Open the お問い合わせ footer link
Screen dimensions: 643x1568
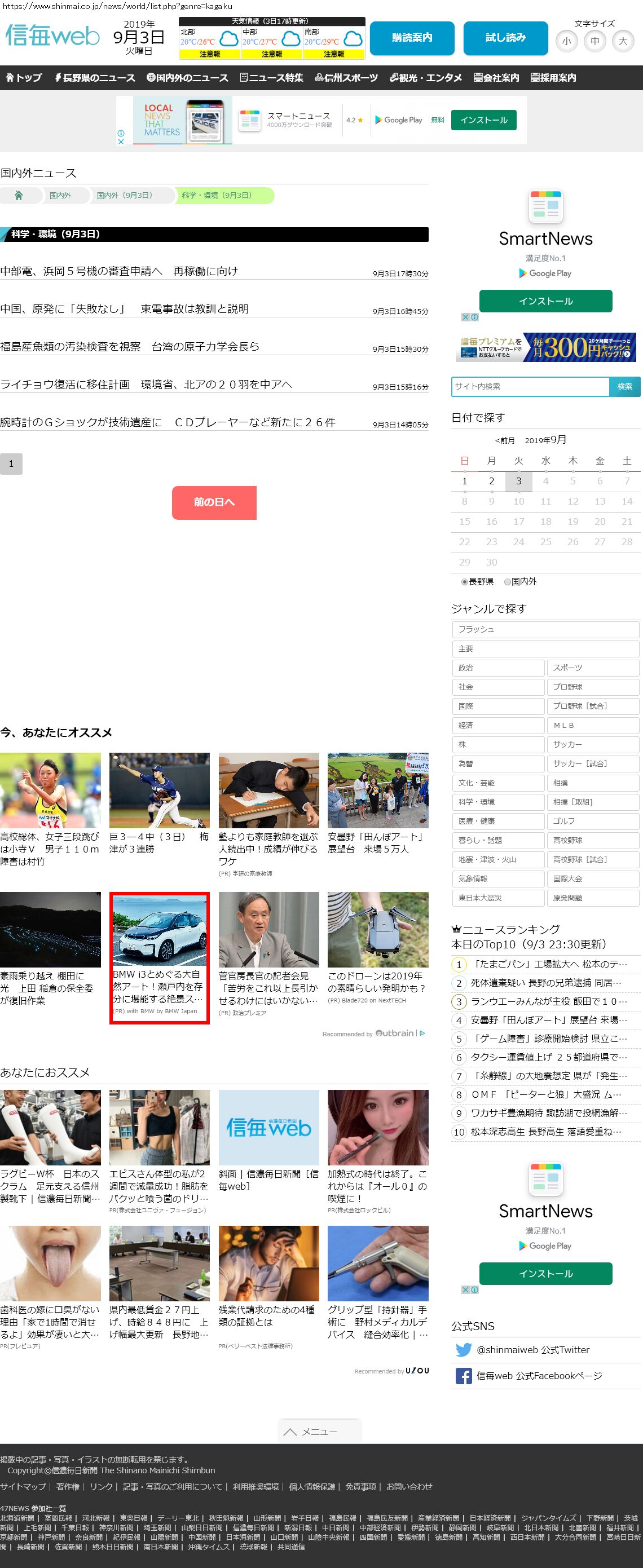[x=409, y=1486]
